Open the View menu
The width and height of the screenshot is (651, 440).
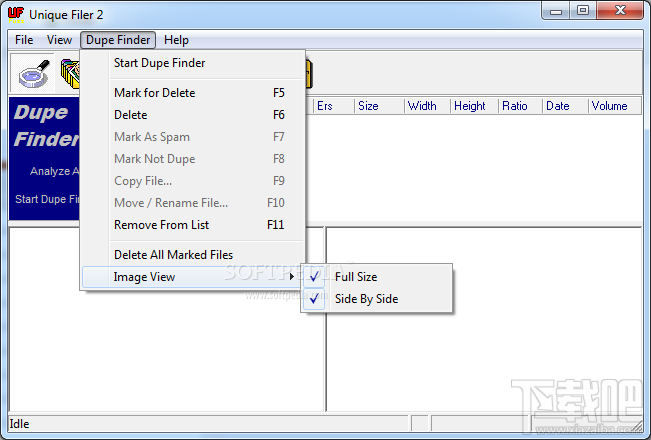[59, 40]
